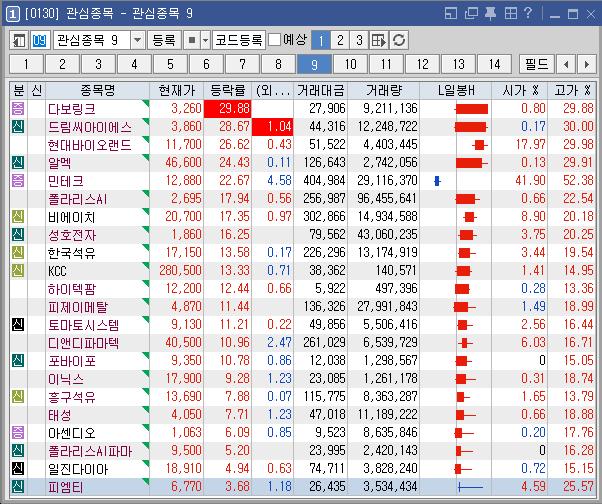Select the stock name 이닉스

(66, 379)
